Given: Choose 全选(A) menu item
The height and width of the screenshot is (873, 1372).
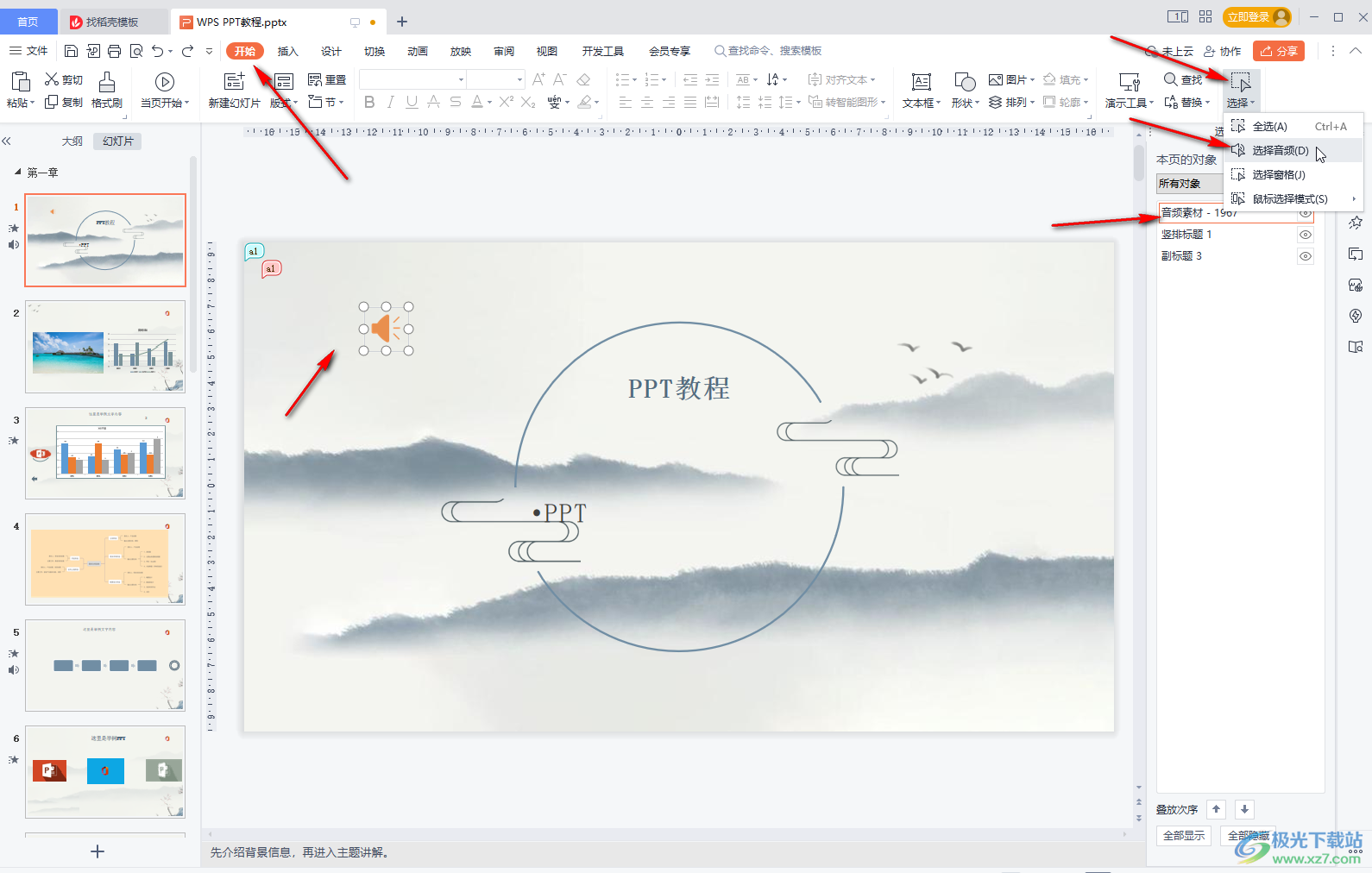Looking at the screenshot, I should (x=1293, y=127).
